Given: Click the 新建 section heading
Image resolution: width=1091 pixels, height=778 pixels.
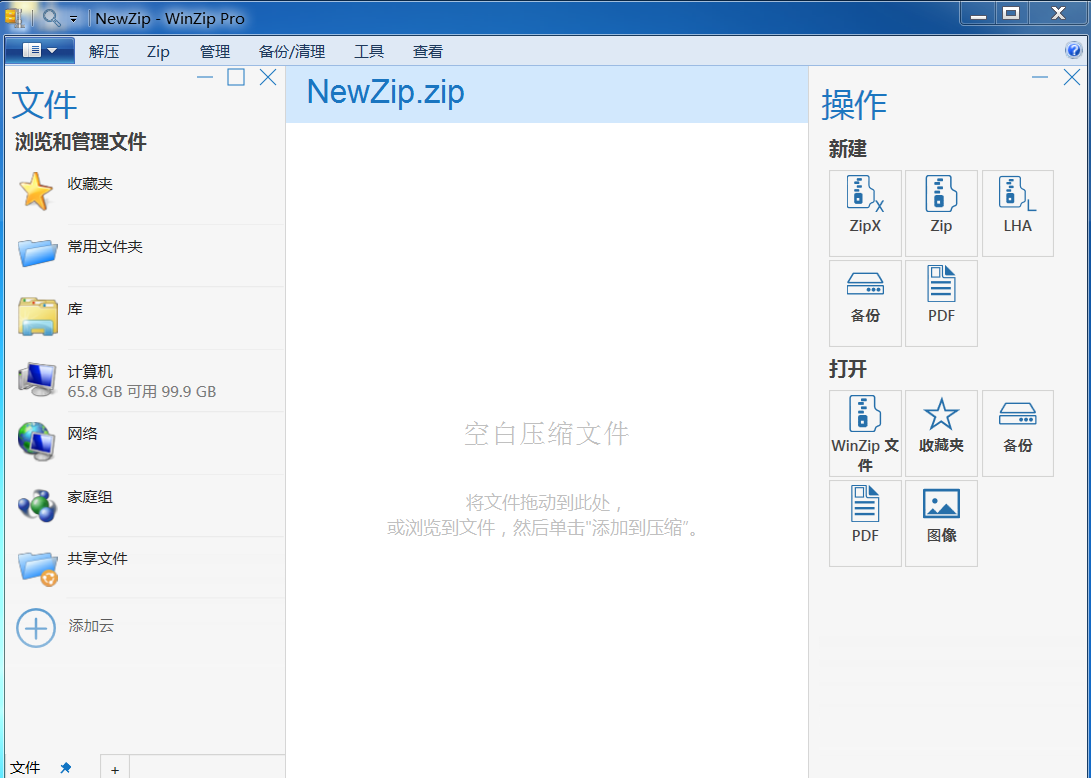Looking at the screenshot, I should click(x=847, y=149).
